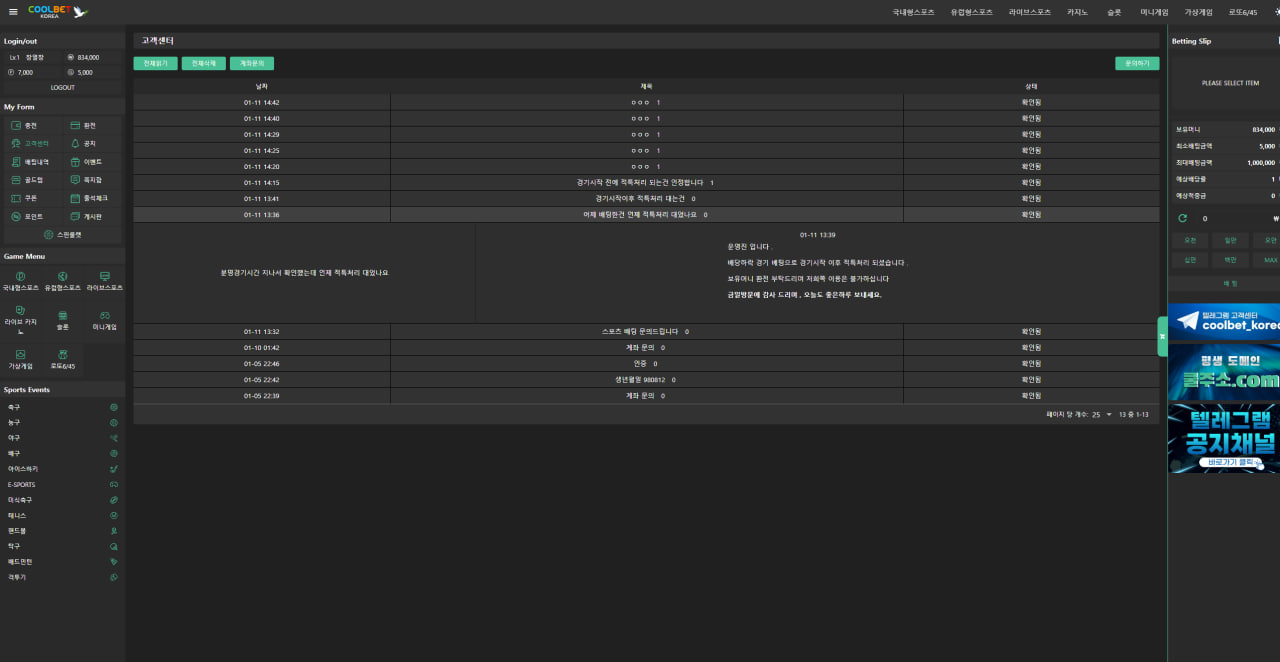Click the MAX bet amount button
Viewport: 1280px width, 662px height.
tap(1270, 260)
